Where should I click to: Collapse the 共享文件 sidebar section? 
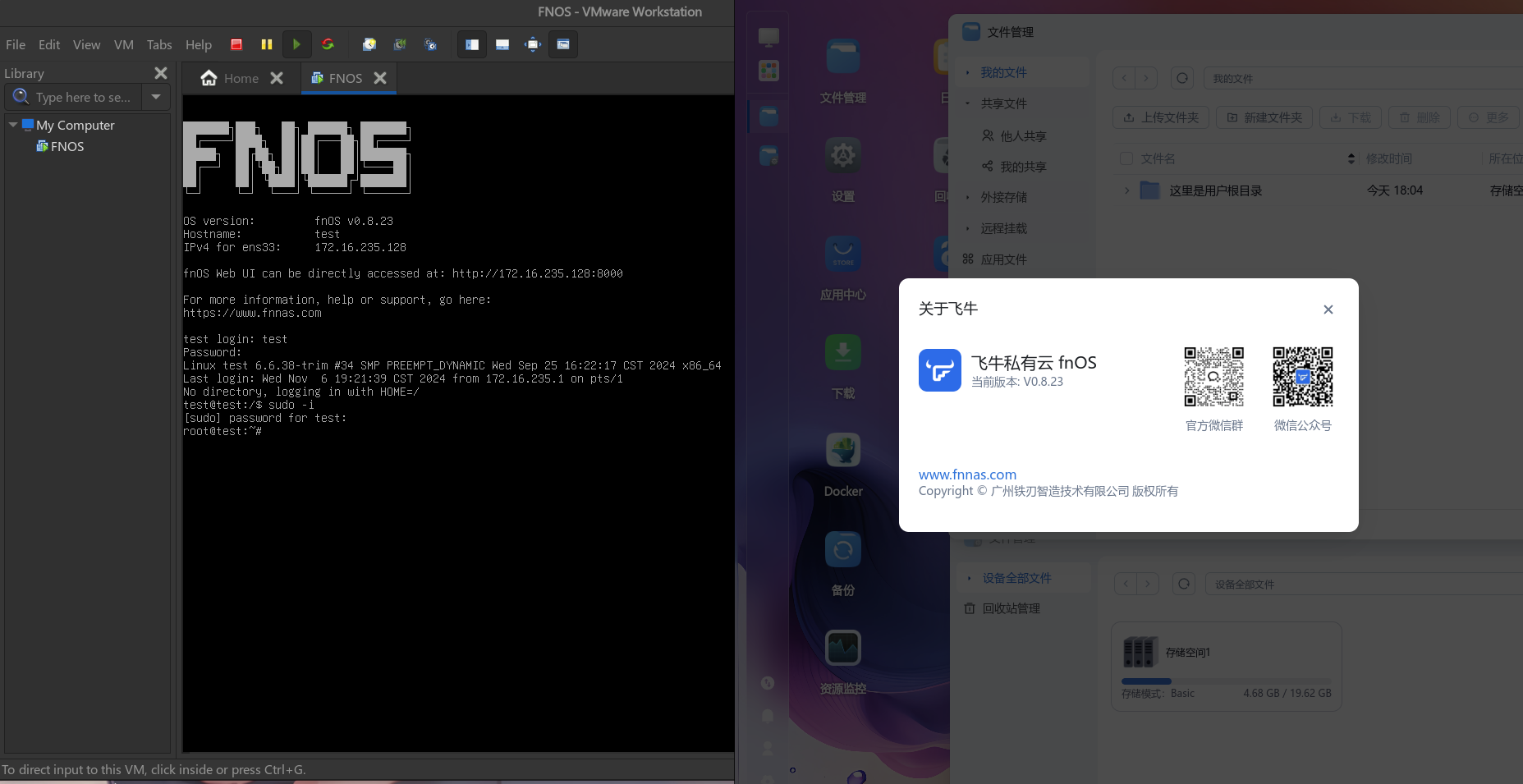click(968, 103)
